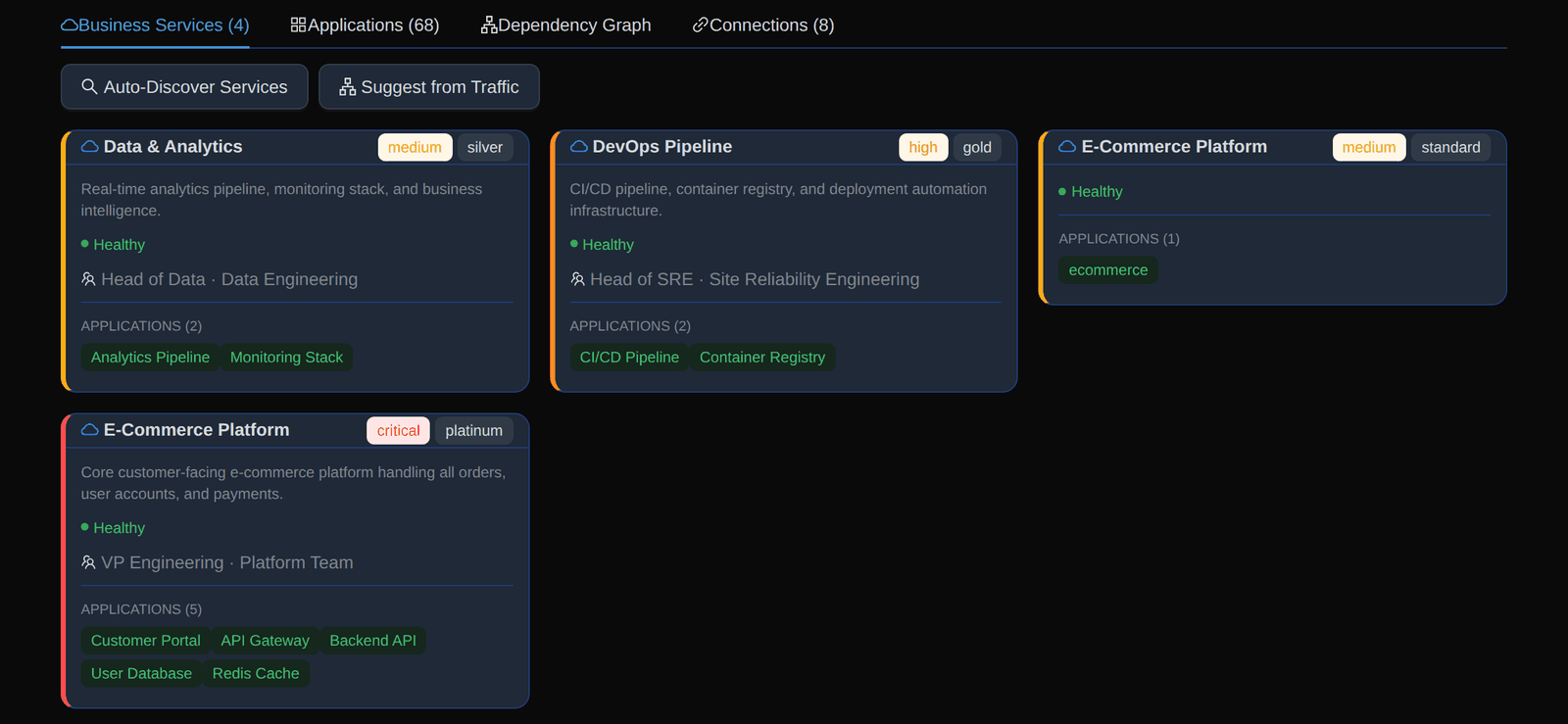Switch to the Dependency Graph tab

(x=565, y=25)
